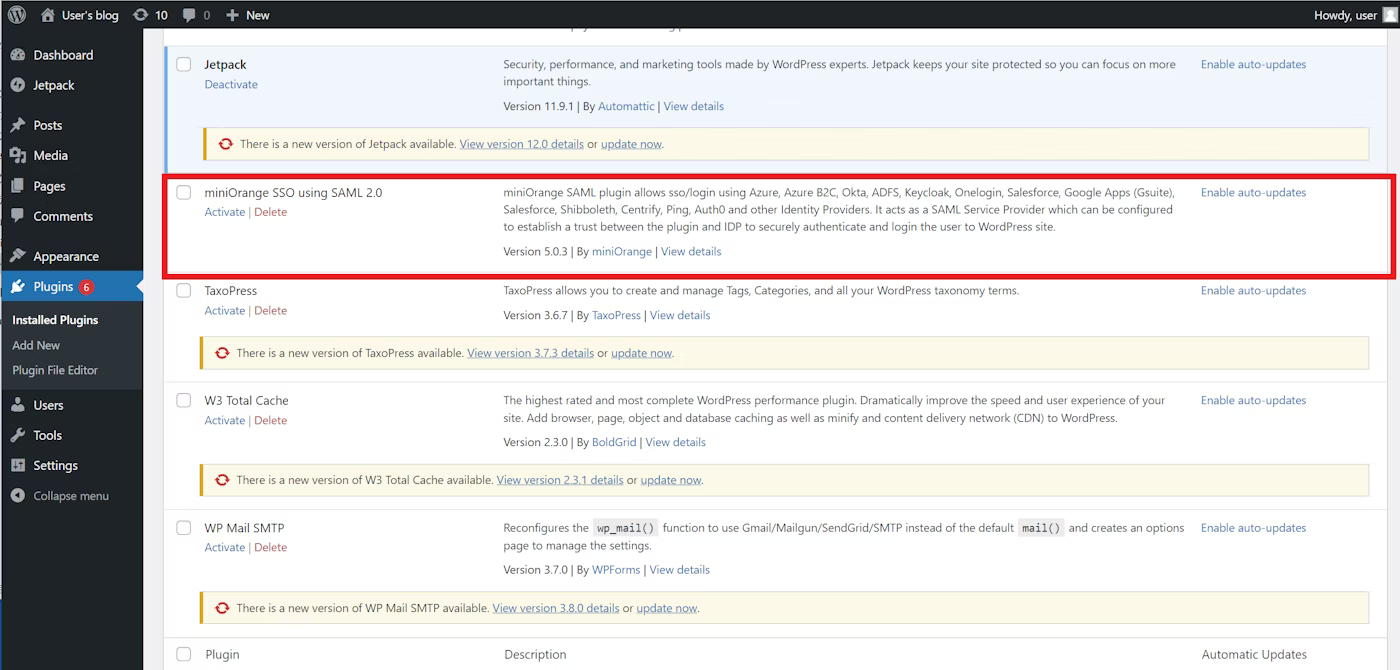
Task: Tick the W3 Total Cache checkbox
Action: [184, 400]
